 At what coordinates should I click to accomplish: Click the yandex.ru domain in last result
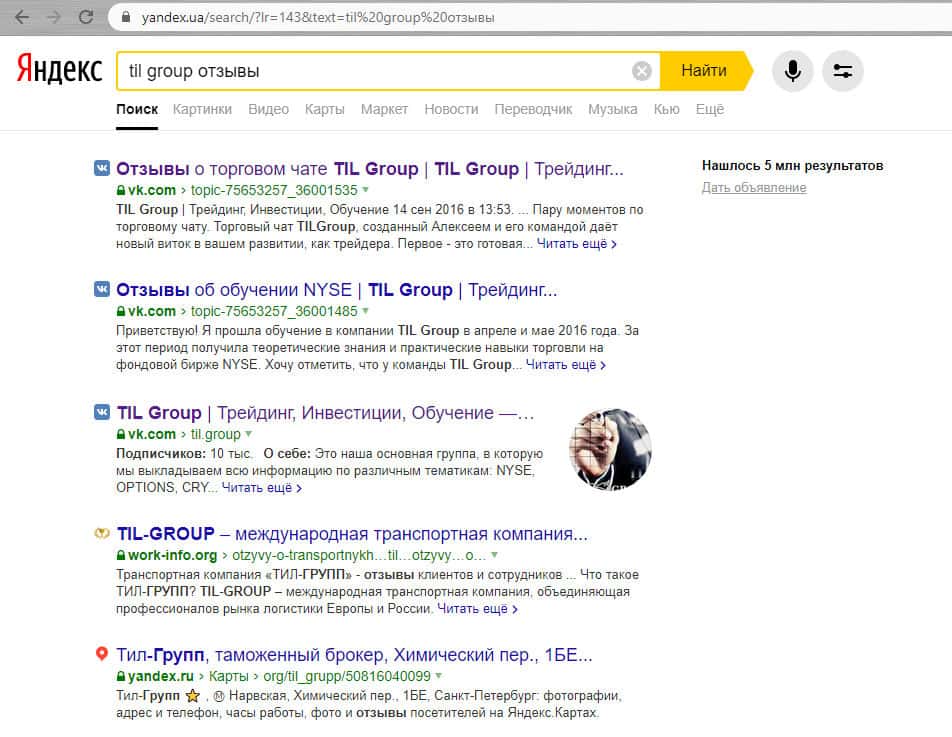point(161,676)
